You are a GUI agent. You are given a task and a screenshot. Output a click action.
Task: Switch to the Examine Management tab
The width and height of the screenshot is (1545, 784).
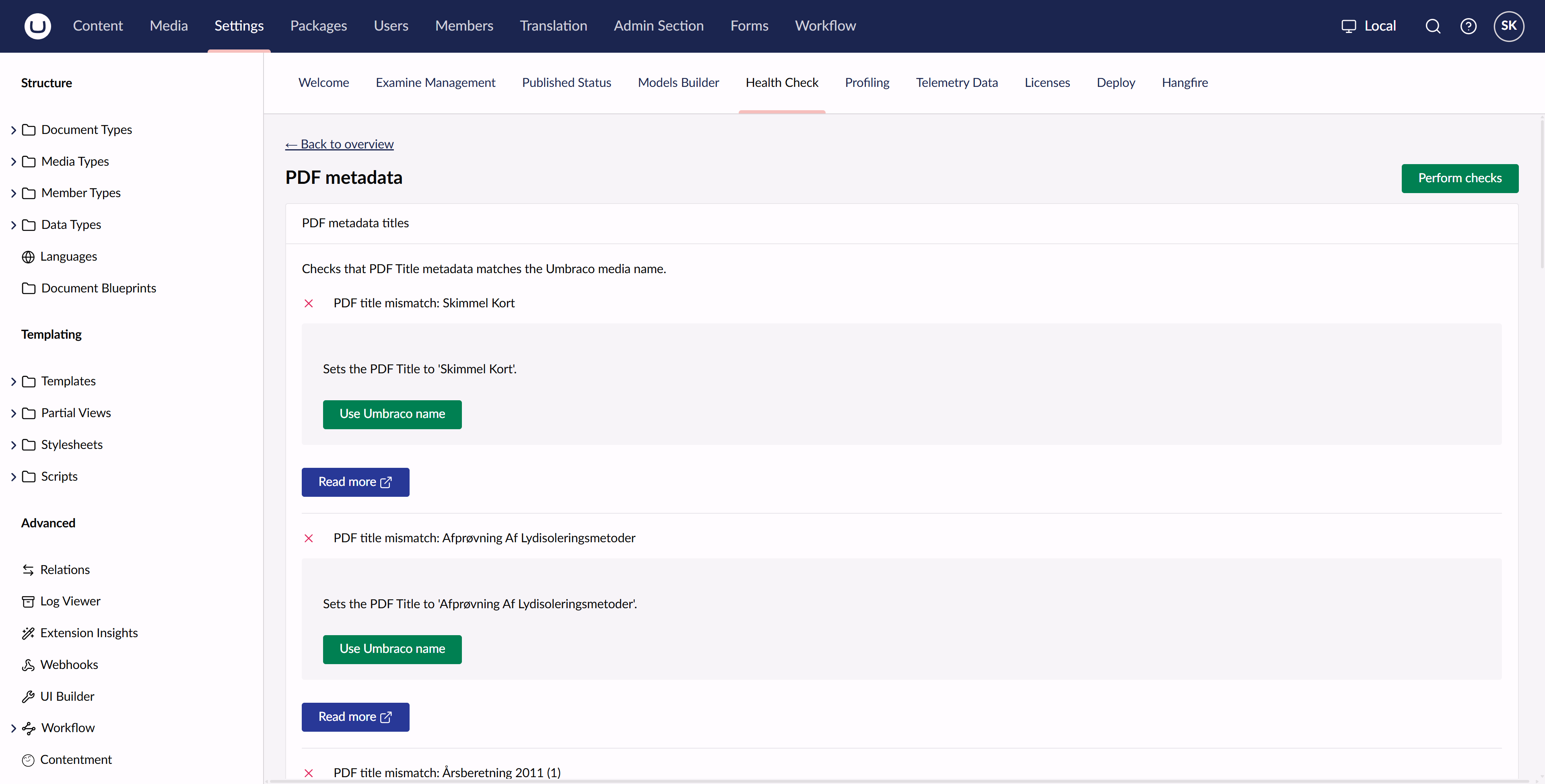coord(435,82)
